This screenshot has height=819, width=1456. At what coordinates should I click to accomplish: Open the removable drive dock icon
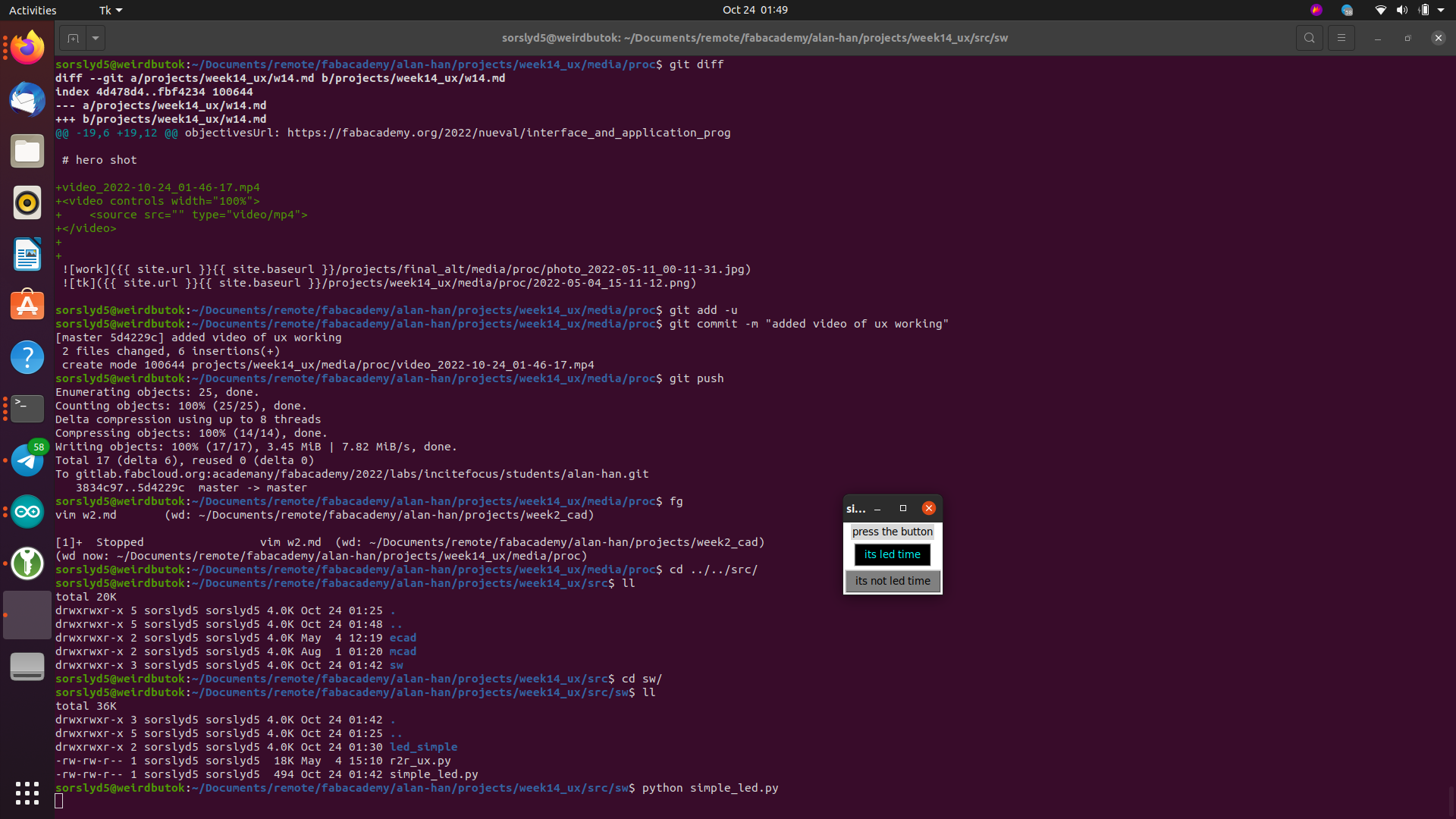click(x=27, y=666)
